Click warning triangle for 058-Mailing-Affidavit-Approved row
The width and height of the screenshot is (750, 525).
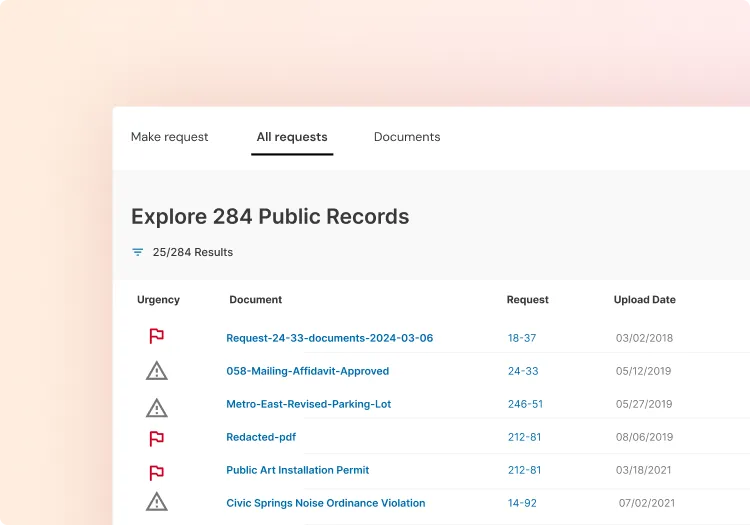tap(156, 371)
